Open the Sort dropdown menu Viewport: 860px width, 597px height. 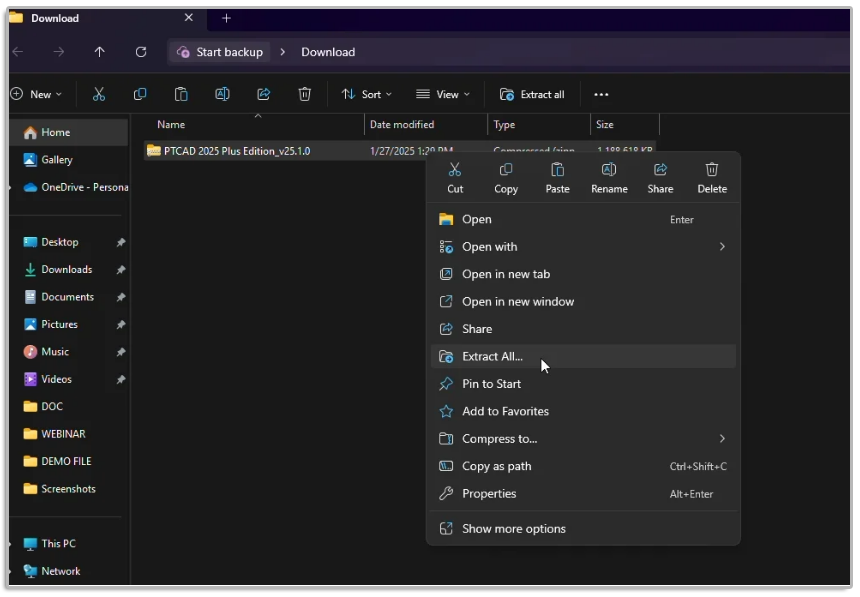click(x=367, y=94)
